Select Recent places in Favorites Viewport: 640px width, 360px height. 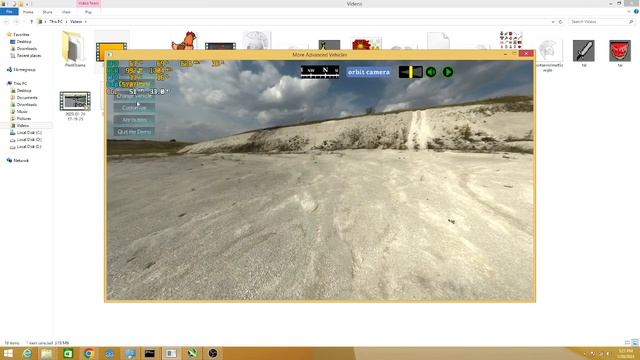point(29,56)
